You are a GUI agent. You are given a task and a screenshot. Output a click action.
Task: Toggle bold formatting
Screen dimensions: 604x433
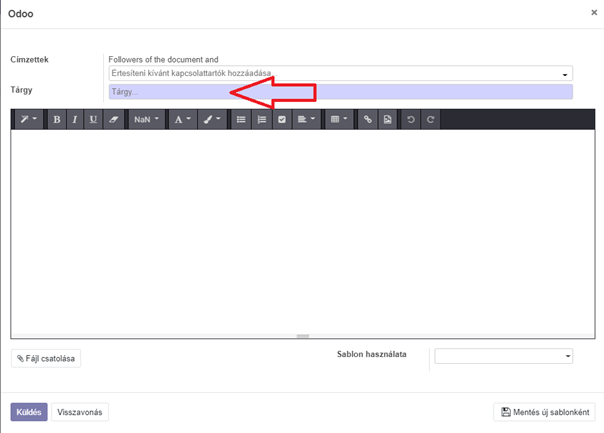[57, 119]
